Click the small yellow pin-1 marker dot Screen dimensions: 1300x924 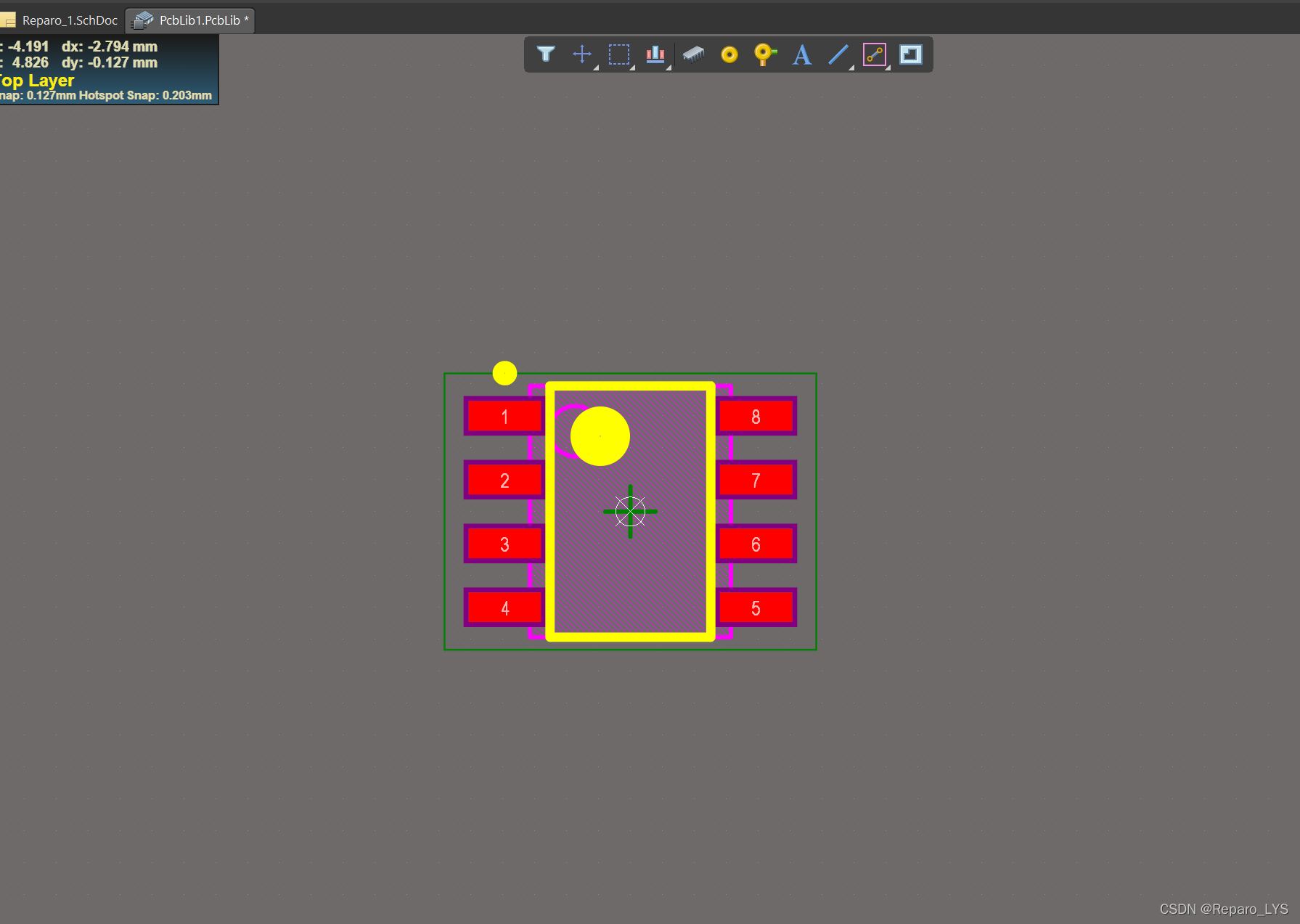pyautogui.click(x=504, y=373)
